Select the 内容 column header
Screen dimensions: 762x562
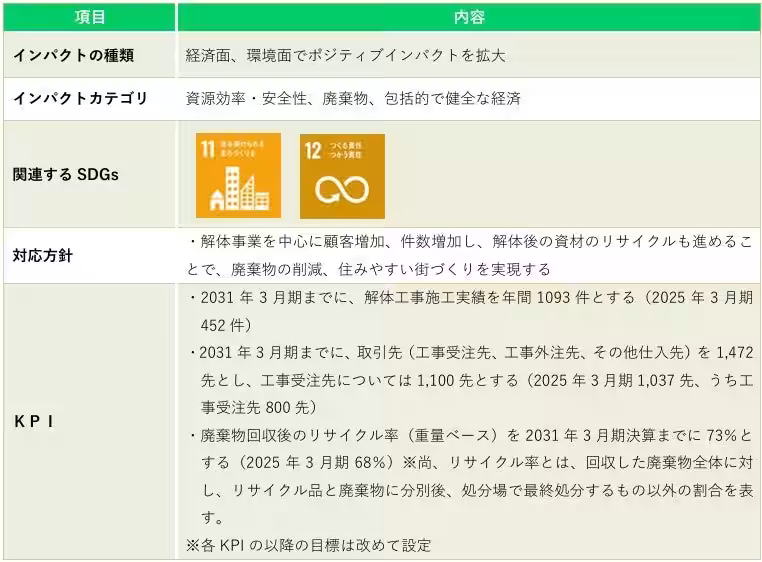[469, 17]
